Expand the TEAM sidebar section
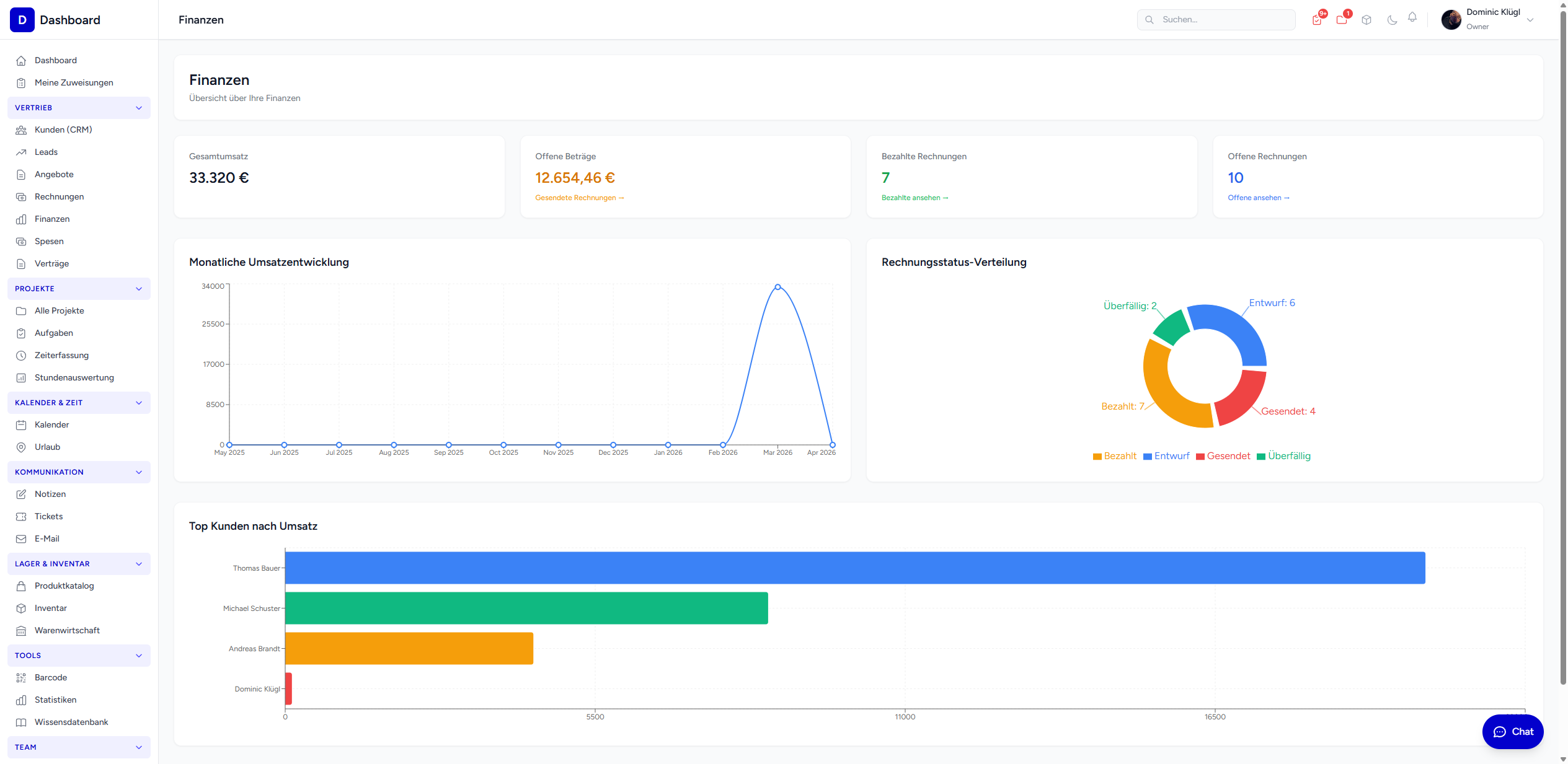Image resolution: width=1568 pixels, height=764 pixels. [x=79, y=747]
